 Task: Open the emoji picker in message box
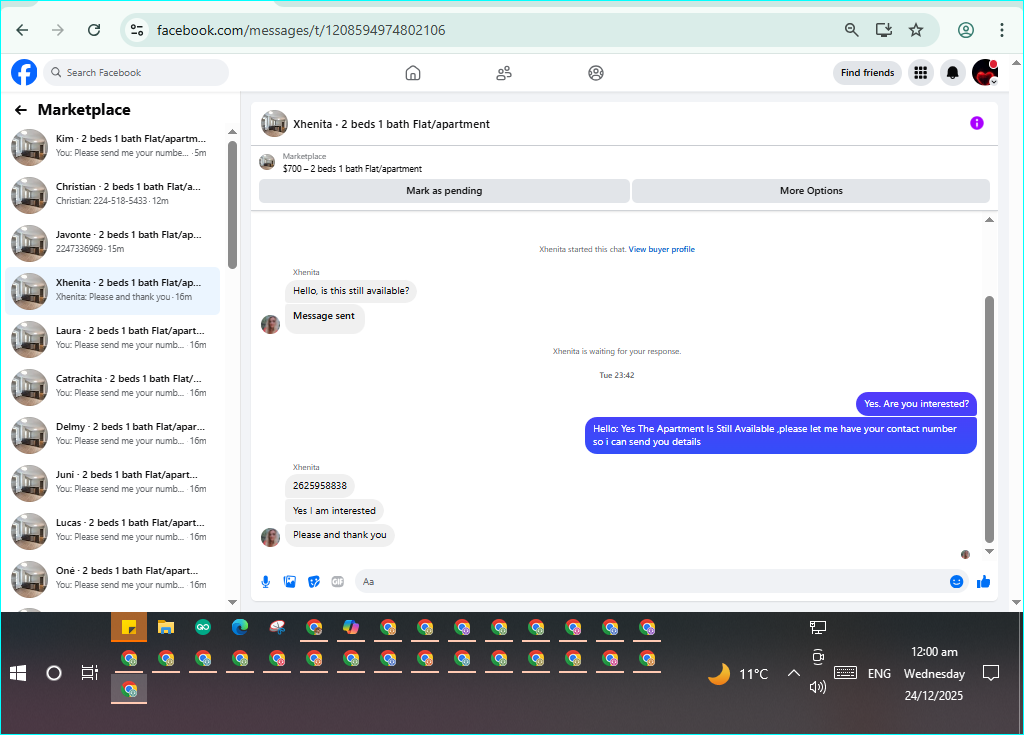pos(956,581)
